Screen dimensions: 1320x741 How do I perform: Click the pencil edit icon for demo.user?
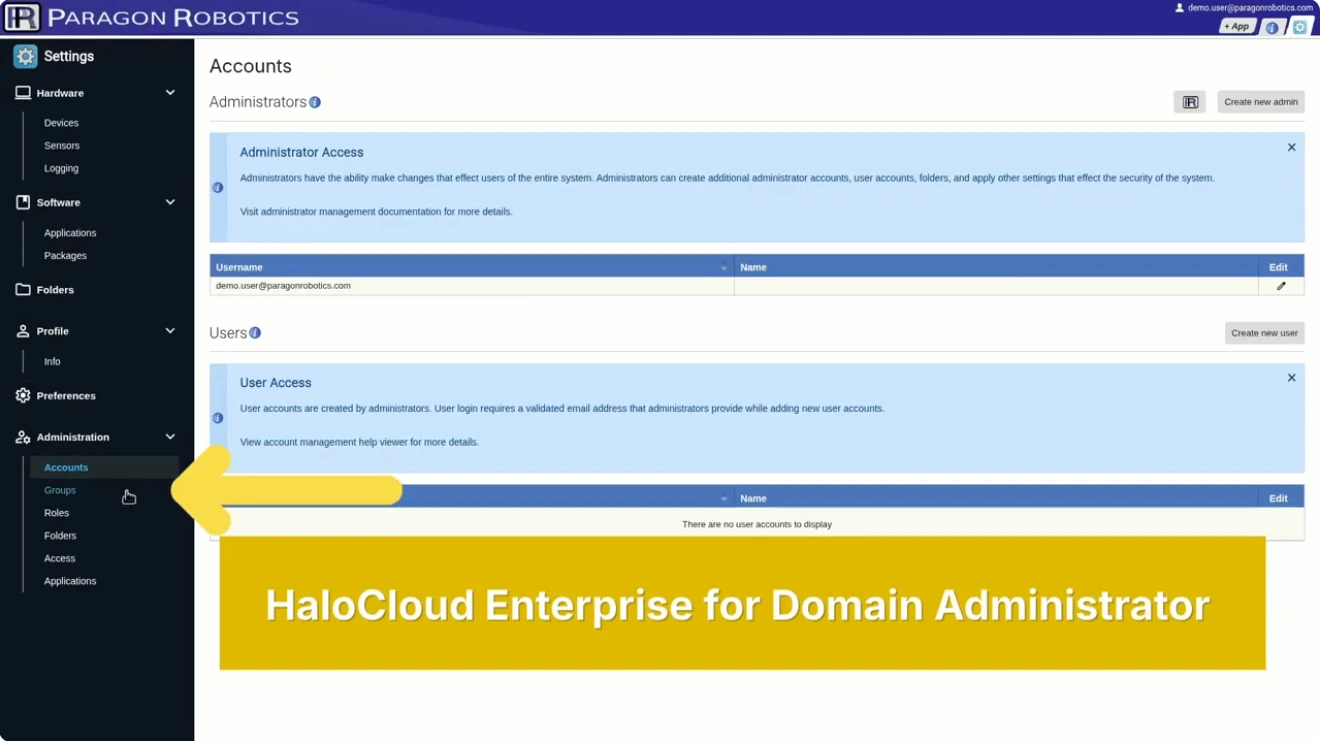(x=1281, y=286)
